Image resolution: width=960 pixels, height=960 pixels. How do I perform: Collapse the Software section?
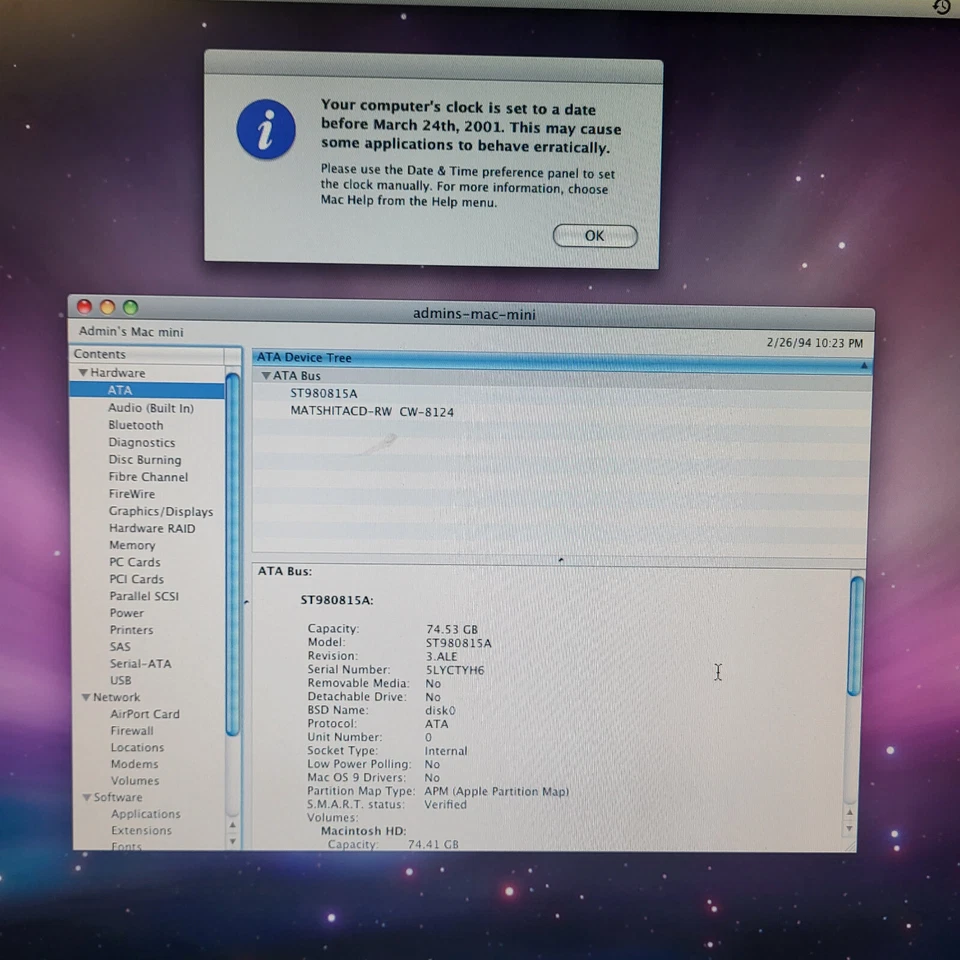coord(86,797)
